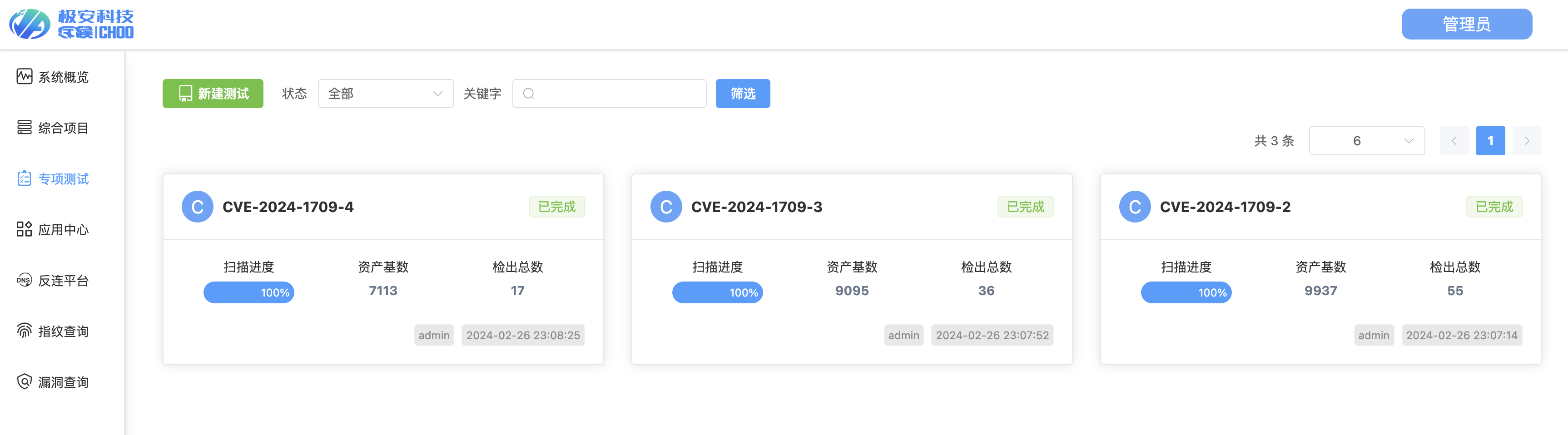Click the 应用中心 grid icon
Image resolution: width=1568 pixels, height=435 pixels.
pos(25,229)
